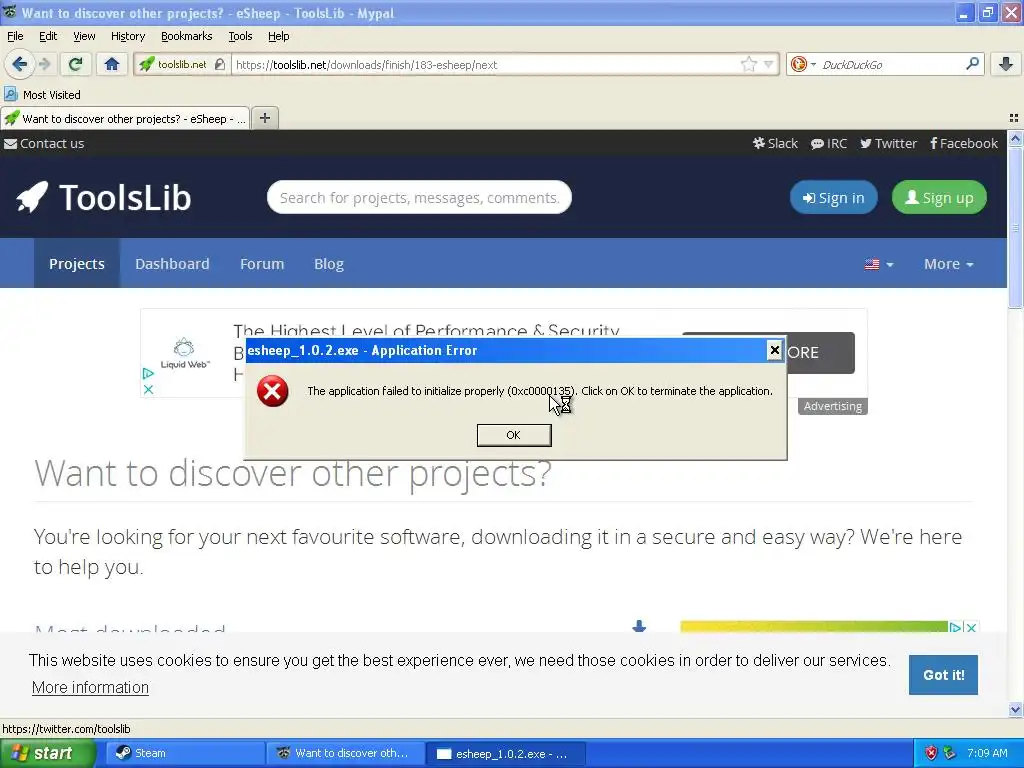This screenshot has width=1024, height=768.
Task: Open the View menu
Action: 84,36
